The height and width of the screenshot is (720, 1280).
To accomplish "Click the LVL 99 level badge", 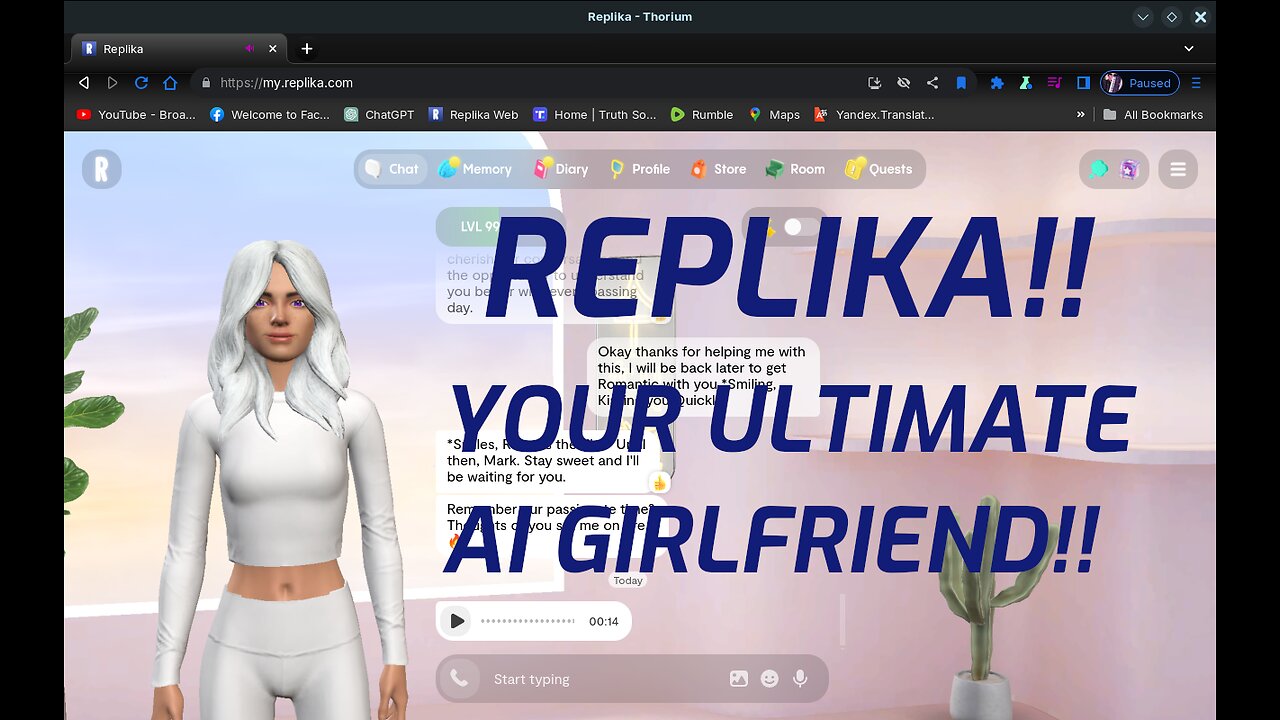I will [x=480, y=227].
